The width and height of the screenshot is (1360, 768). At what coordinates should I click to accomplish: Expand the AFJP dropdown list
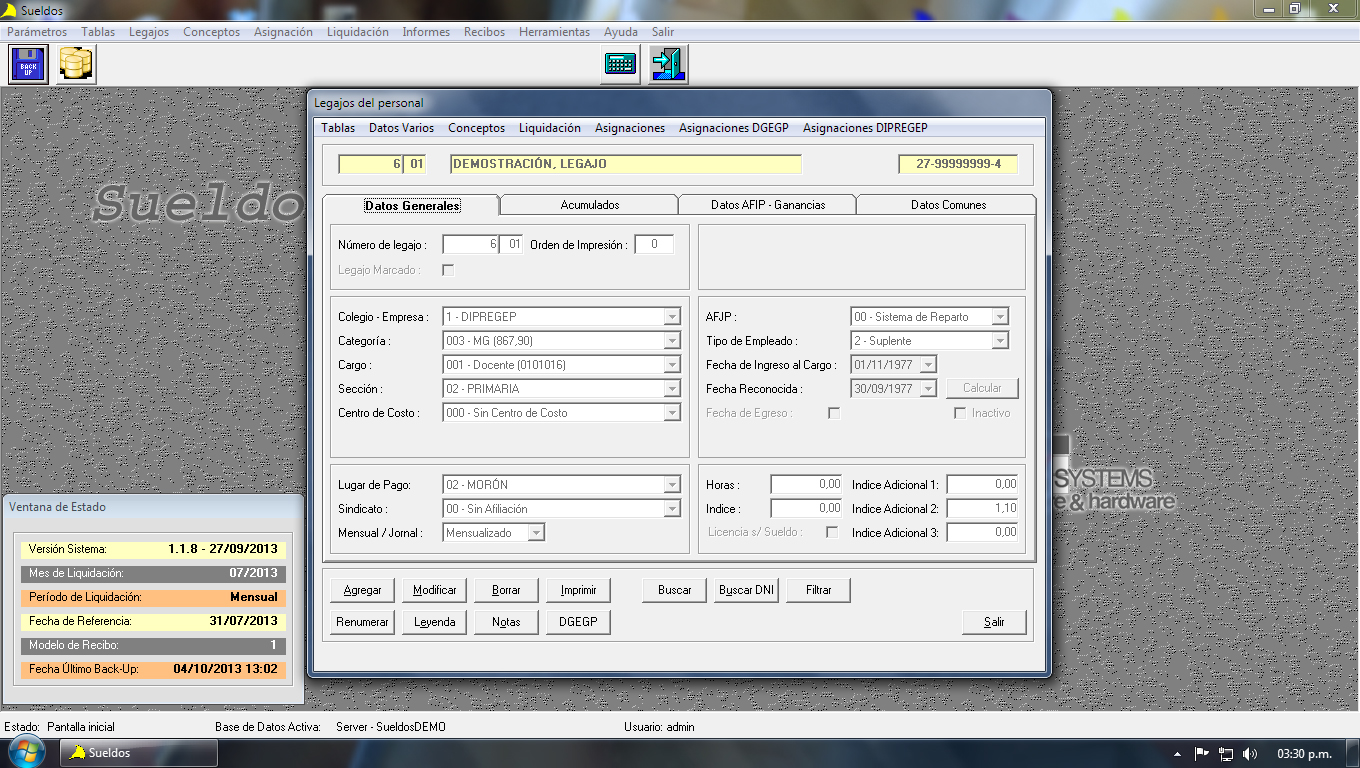coord(999,317)
